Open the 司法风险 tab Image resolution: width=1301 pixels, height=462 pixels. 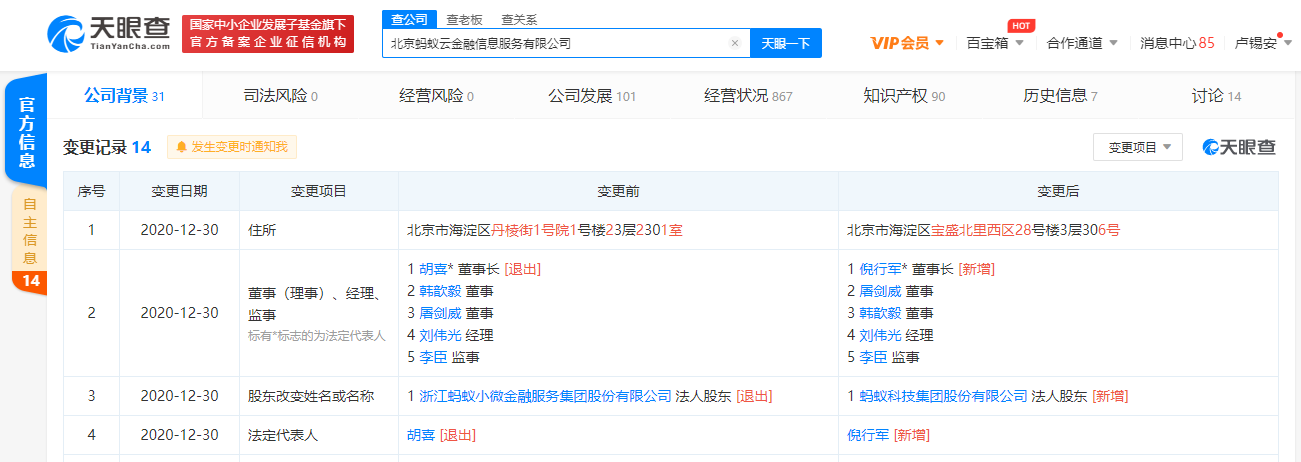[x=280, y=96]
